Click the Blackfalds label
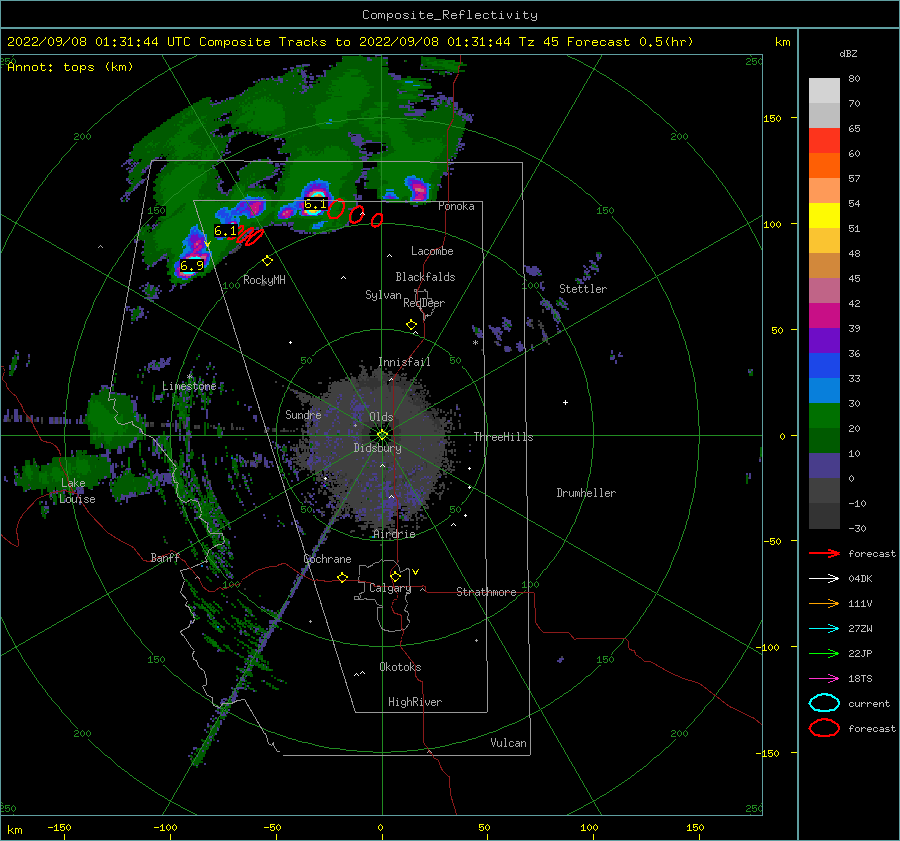900x841 pixels. 425,277
